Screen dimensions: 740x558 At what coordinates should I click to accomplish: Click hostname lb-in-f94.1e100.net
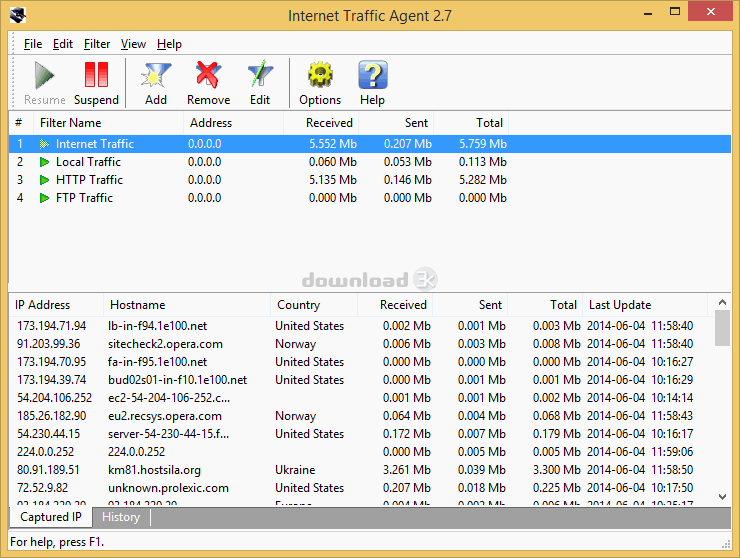(158, 326)
